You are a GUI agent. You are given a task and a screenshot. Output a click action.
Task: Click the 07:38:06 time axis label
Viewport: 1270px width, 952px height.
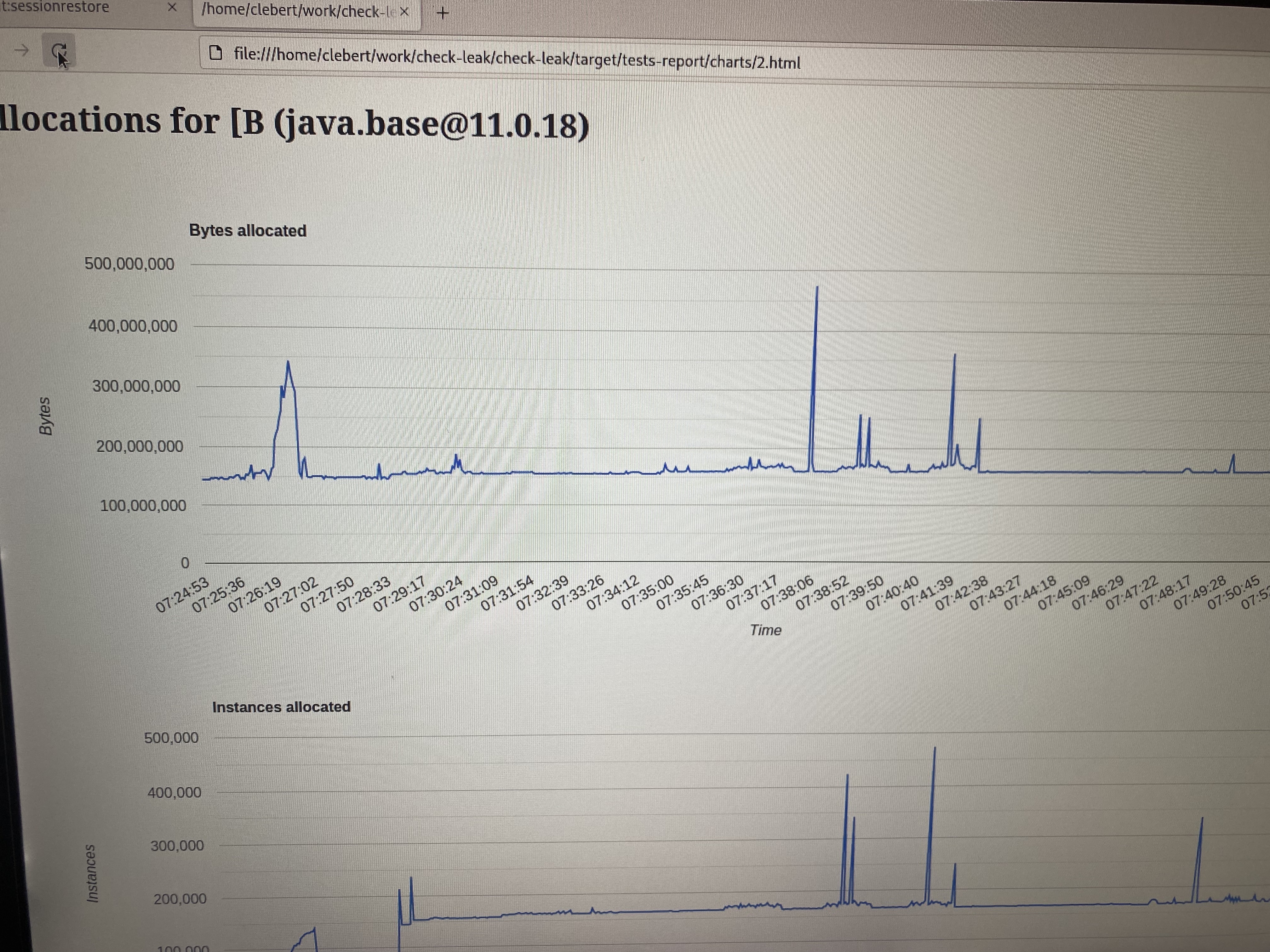point(787,593)
